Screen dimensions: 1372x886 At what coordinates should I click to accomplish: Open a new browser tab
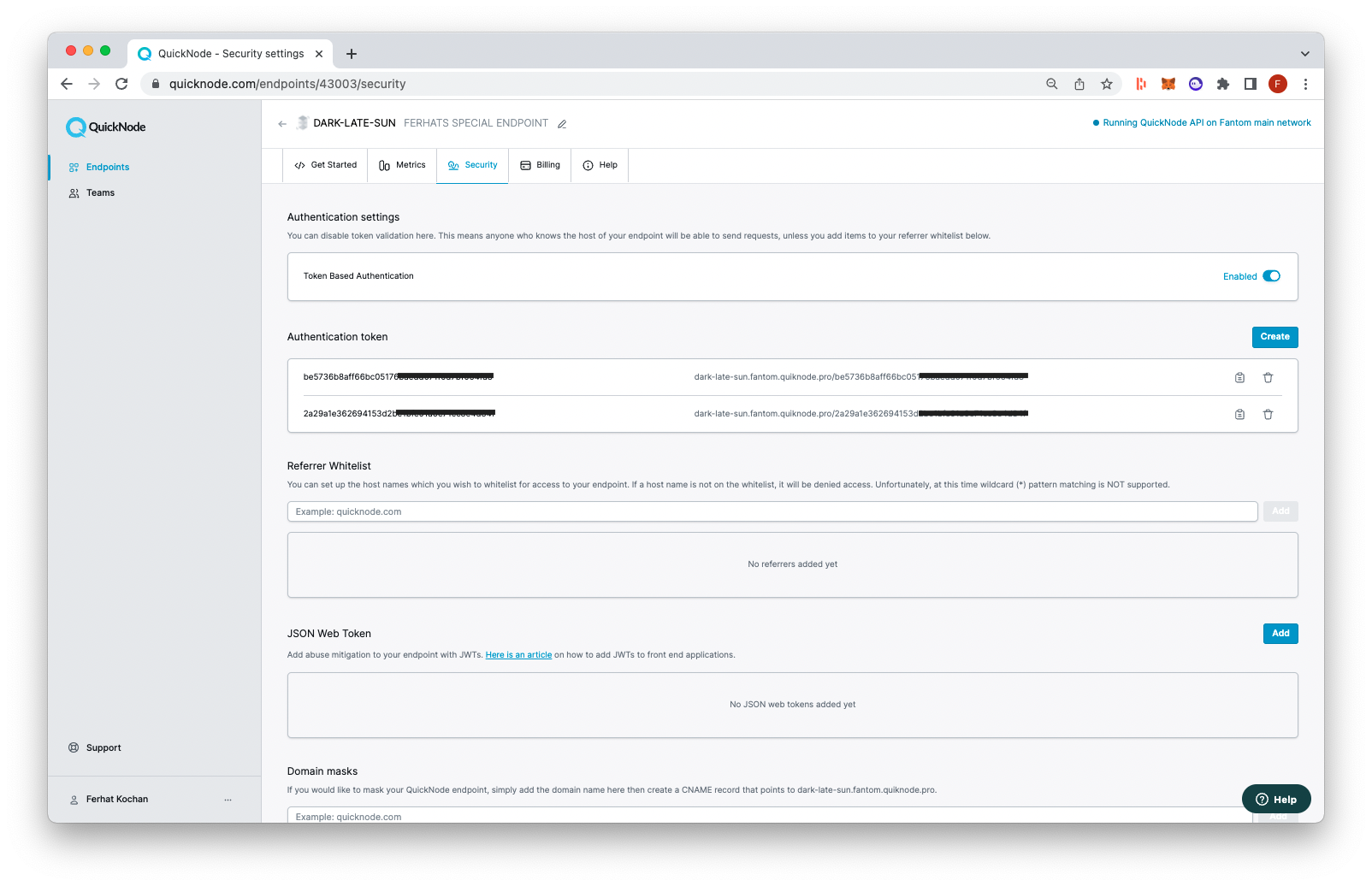(352, 54)
